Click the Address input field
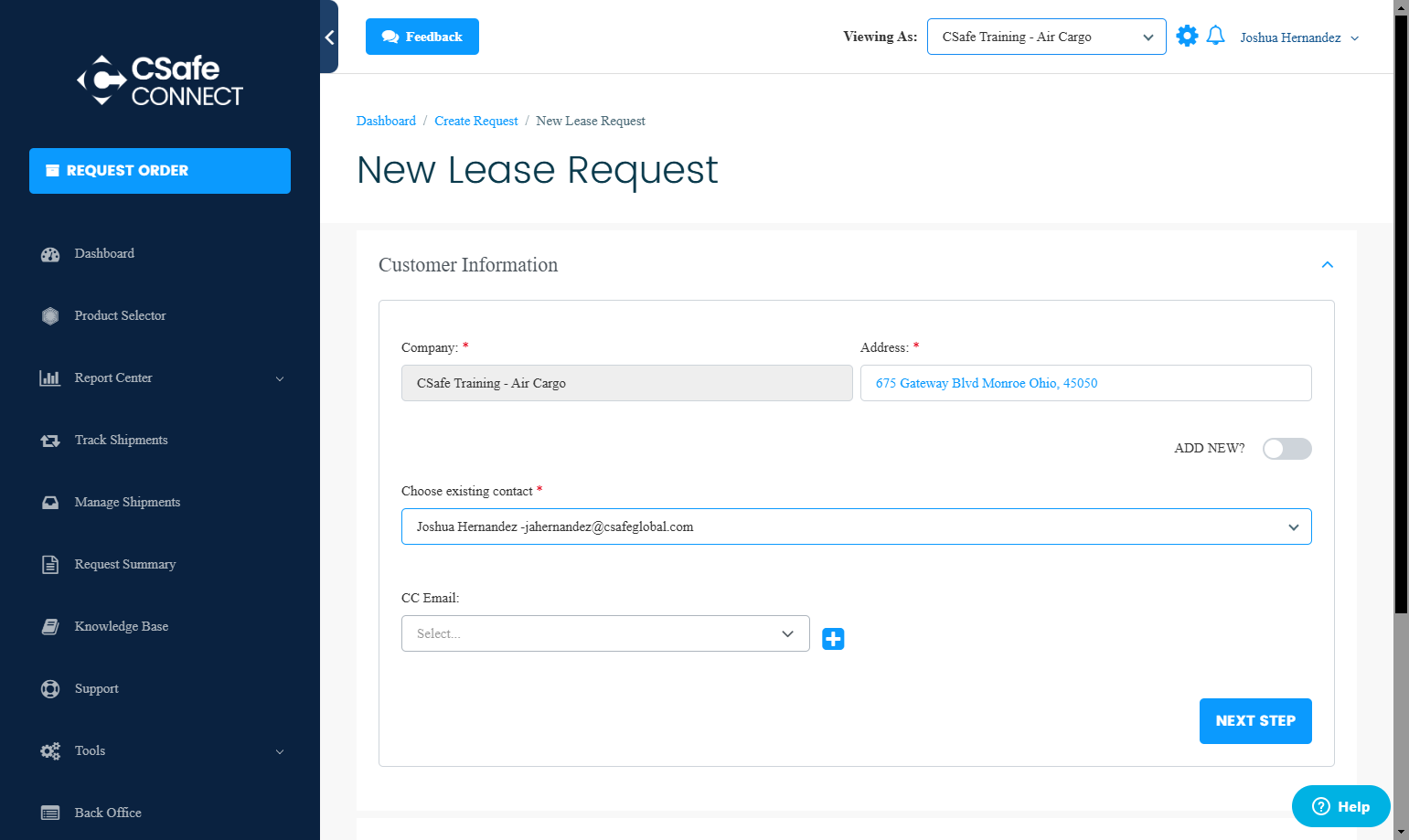Image resolution: width=1409 pixels, height=840 pixels. coord(1086,383)
